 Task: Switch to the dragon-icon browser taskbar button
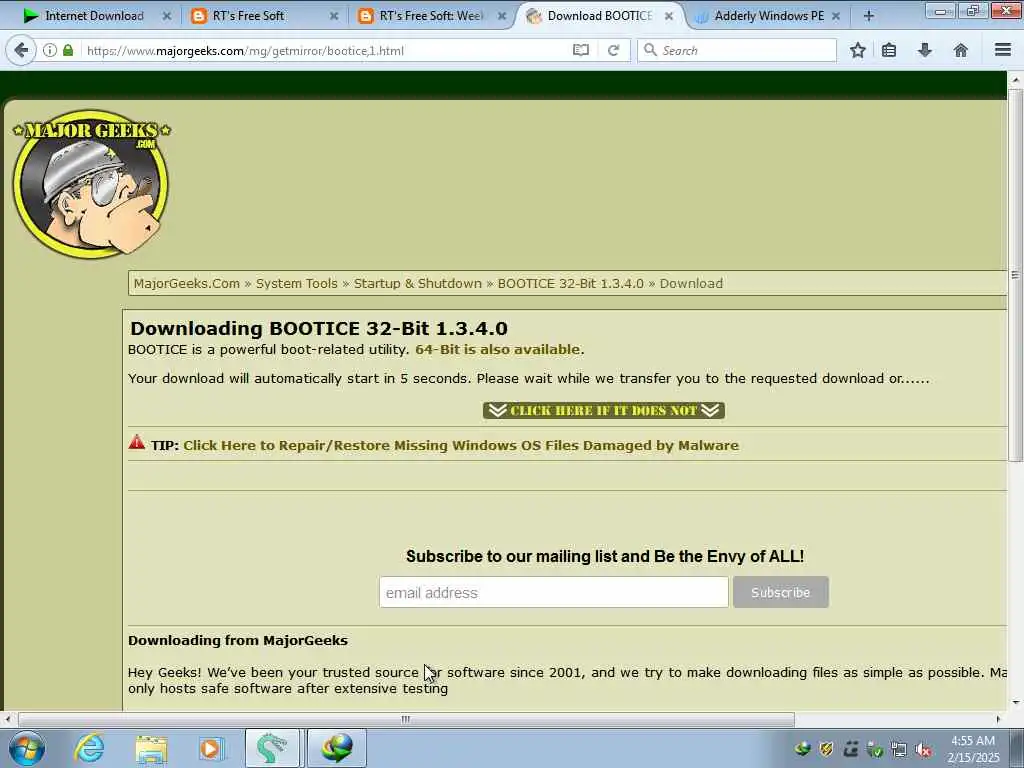[x=272, y=748]
